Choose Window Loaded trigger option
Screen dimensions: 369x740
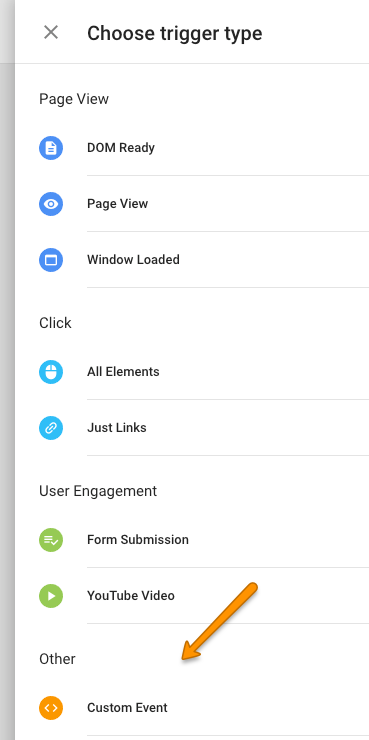tap(204, 260)
